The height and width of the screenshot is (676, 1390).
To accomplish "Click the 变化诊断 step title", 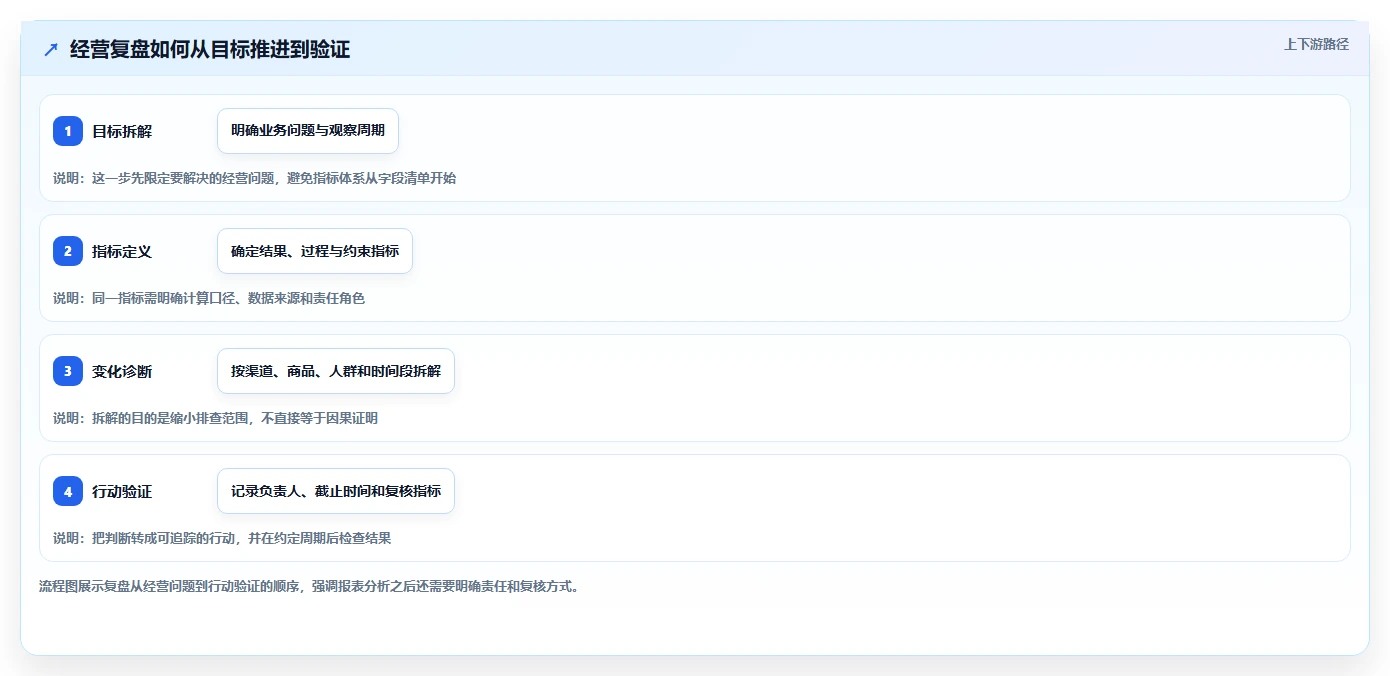I will coord(122,371).
